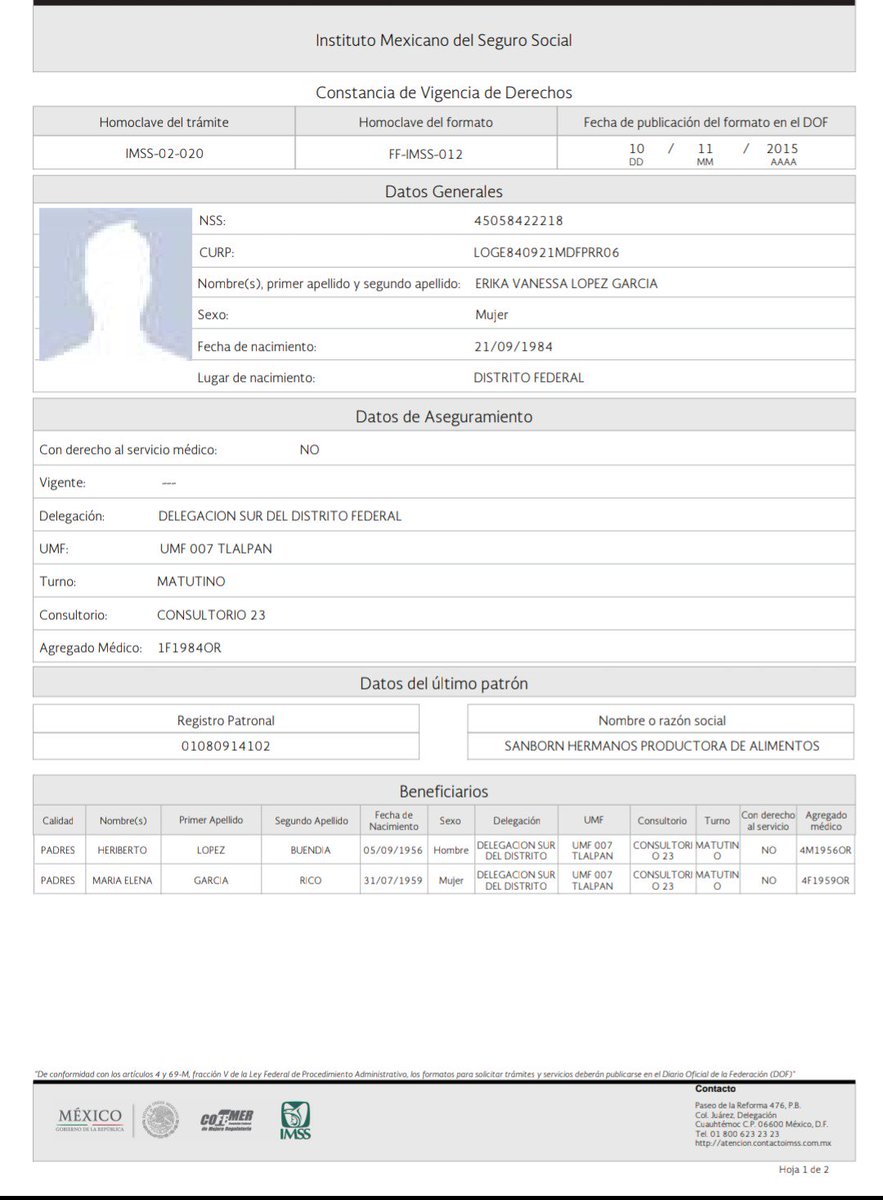This screenshot has width=883, height=1200.
Task: Click Registro Patronal number 01080914102
Action: [x=226, y=746]
